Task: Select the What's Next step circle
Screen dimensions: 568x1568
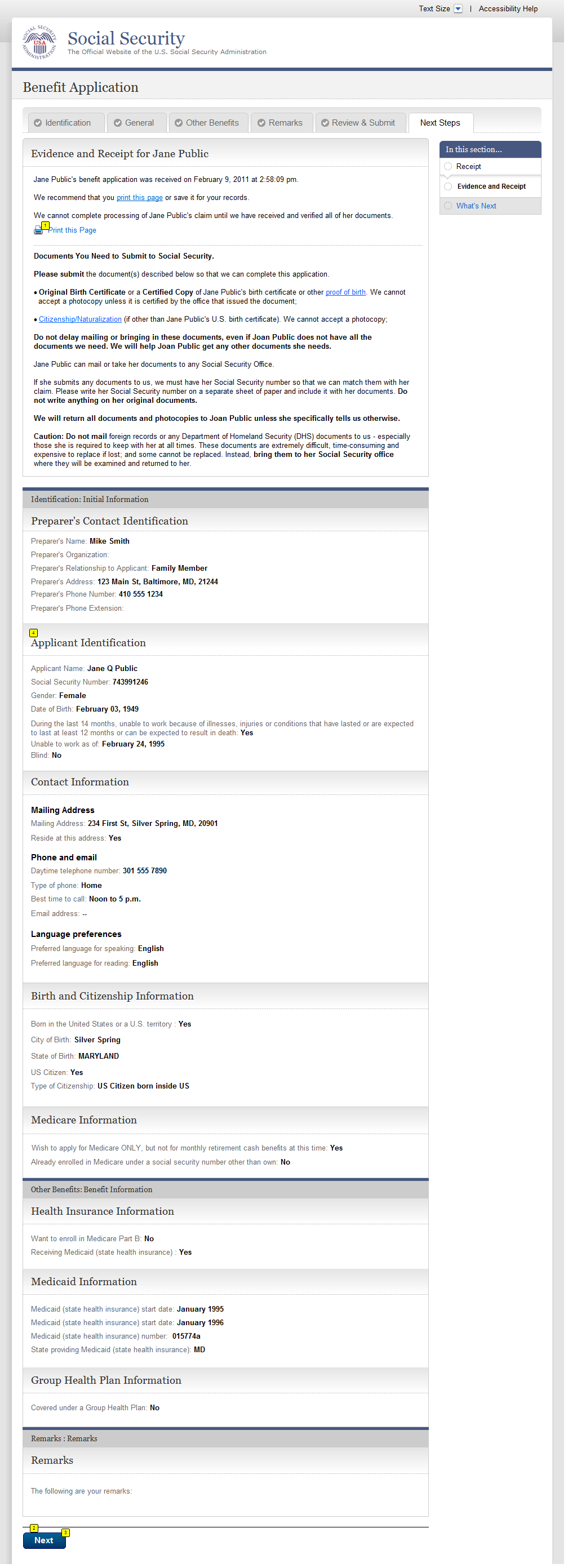Action: [x=448, y=206]
